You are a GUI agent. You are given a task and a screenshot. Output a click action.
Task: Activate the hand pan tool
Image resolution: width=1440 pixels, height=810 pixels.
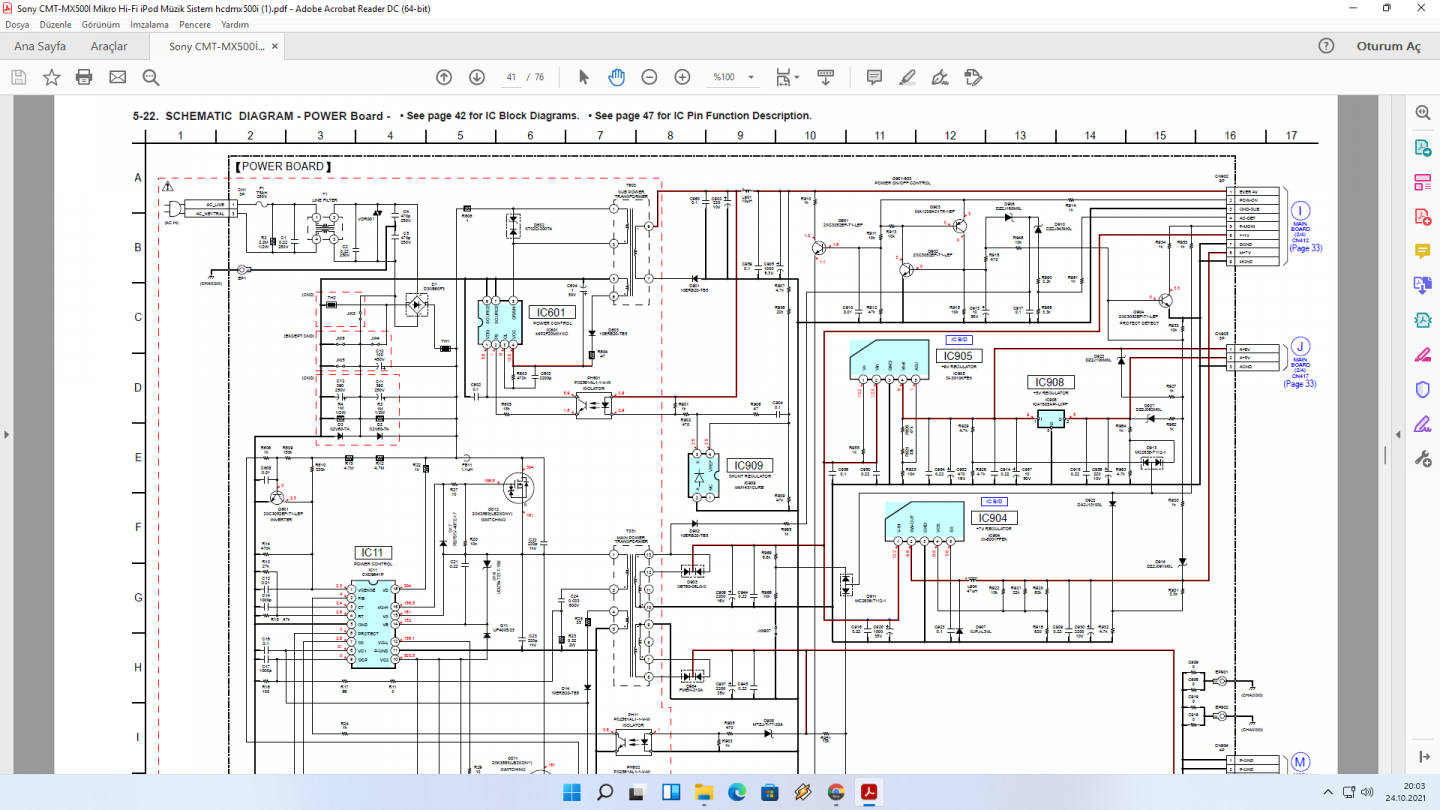click(617, 77)
